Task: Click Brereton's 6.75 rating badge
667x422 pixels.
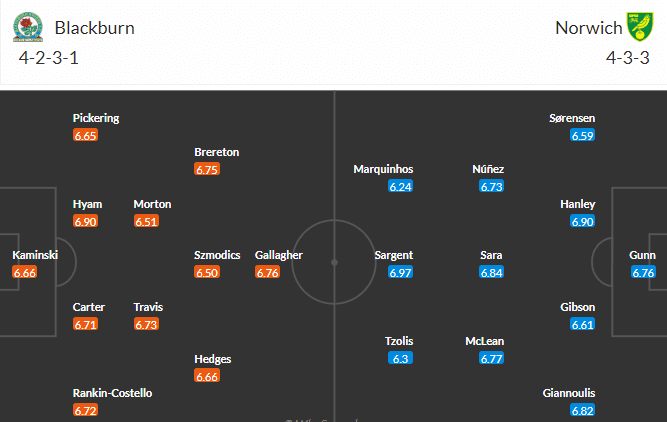Action: [x=206, y=169]
